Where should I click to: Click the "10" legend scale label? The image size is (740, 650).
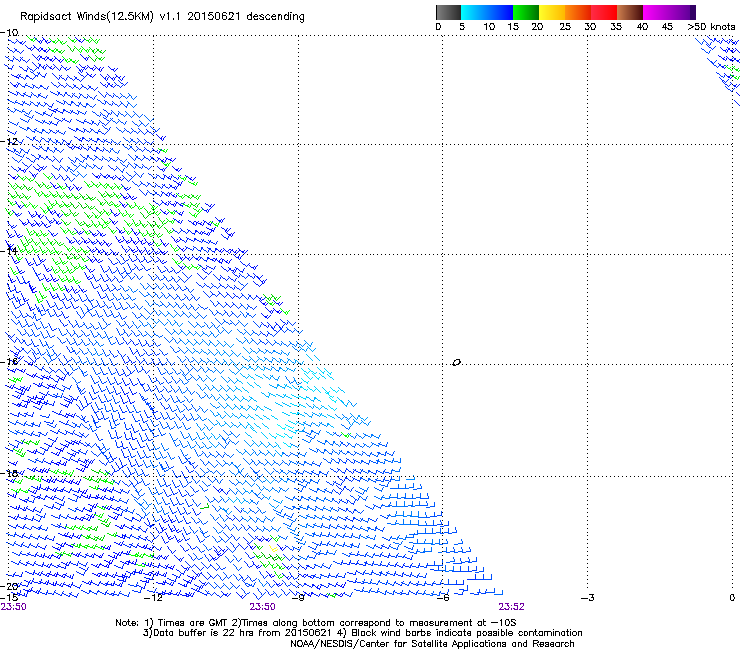(x=489, y=27)
